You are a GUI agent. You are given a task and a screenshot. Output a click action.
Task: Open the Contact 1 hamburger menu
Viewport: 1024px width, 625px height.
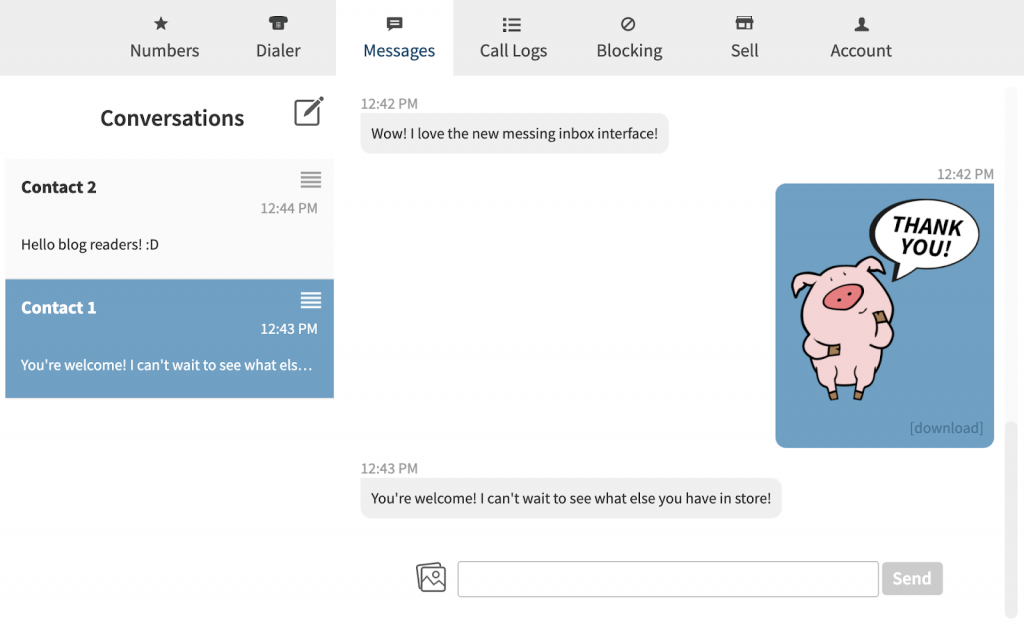[x=311, y=300]
